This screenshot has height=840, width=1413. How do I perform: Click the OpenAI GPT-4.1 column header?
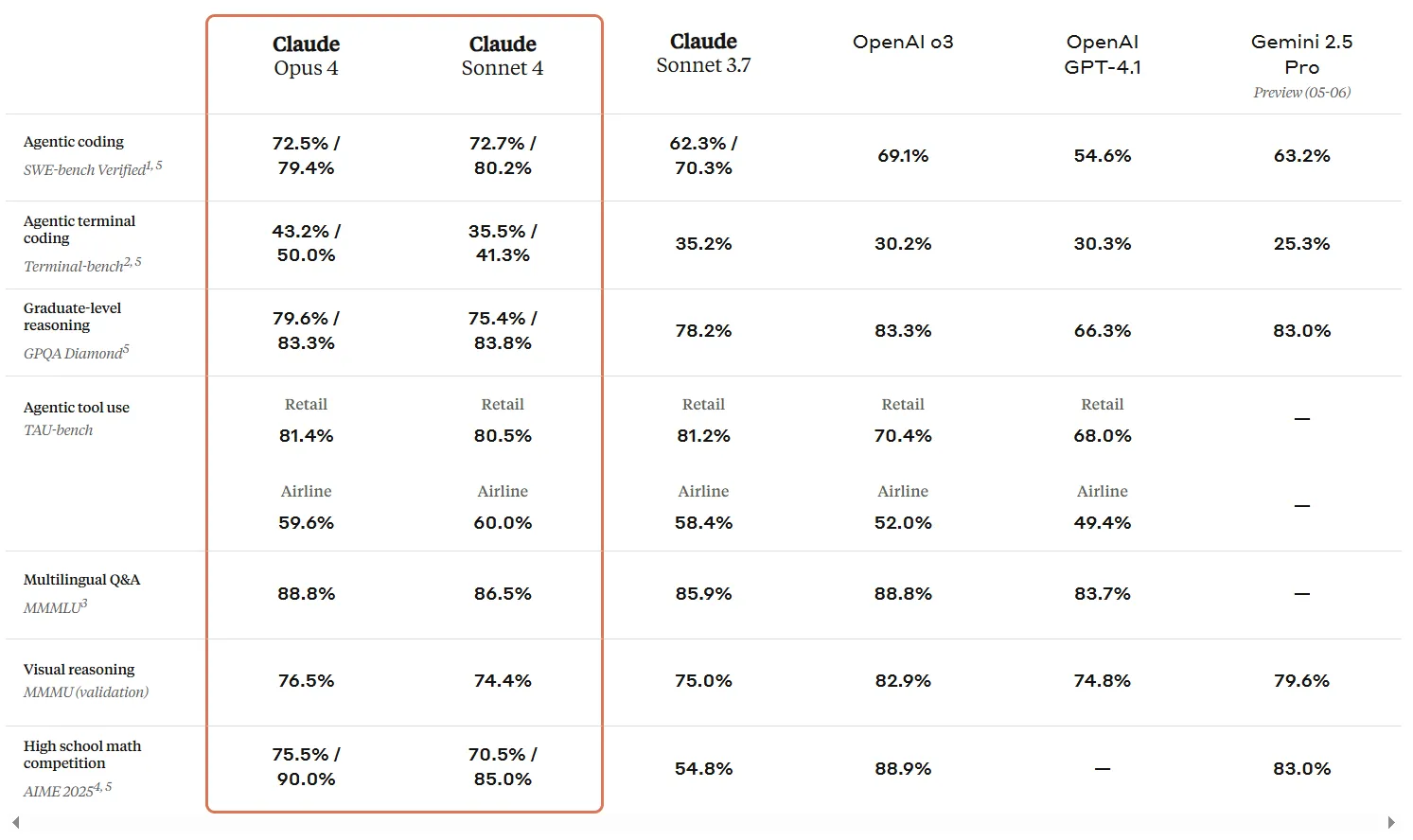1103,54
